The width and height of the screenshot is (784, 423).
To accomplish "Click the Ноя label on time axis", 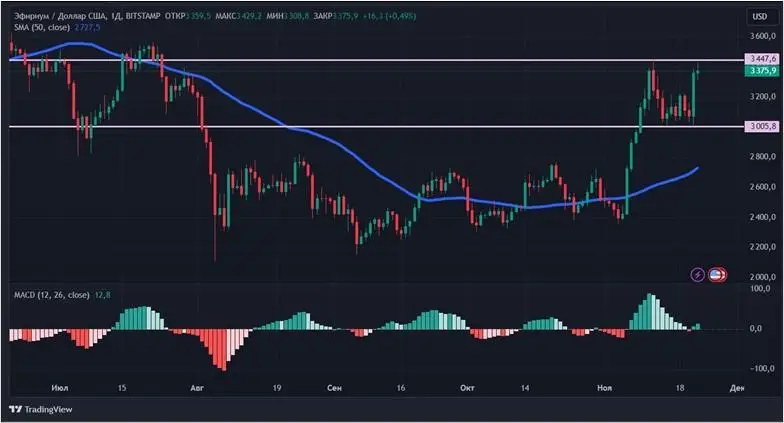I will (604, 386).
